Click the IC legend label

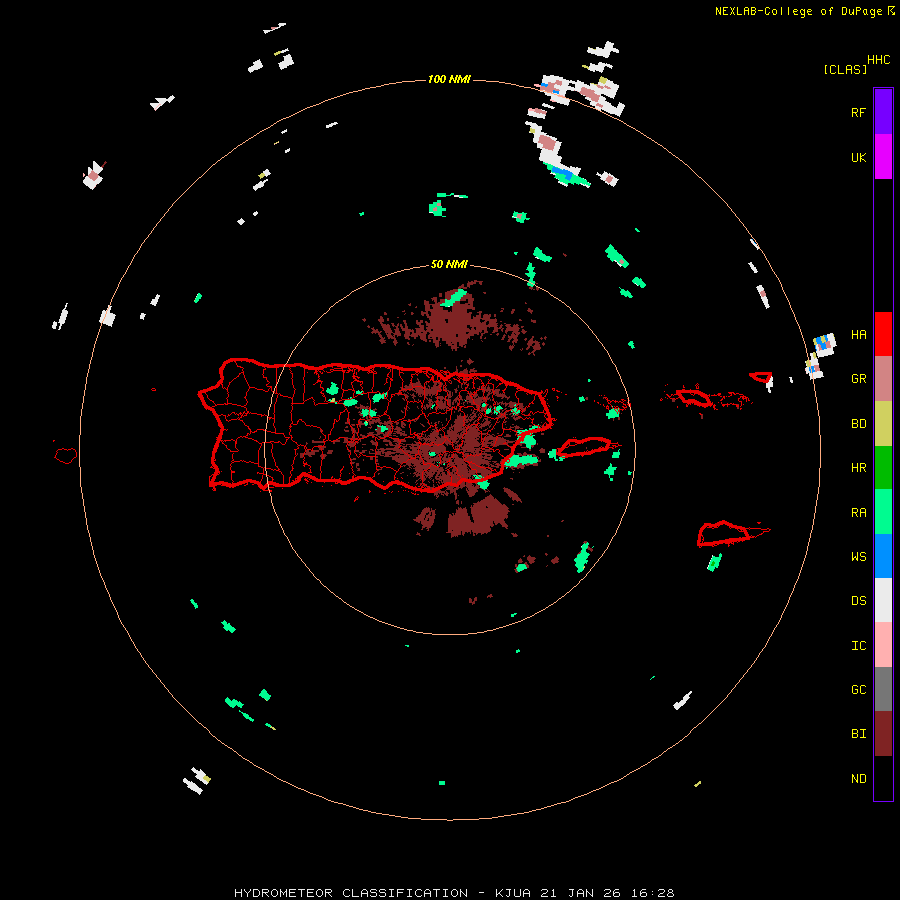pos(858,646)
